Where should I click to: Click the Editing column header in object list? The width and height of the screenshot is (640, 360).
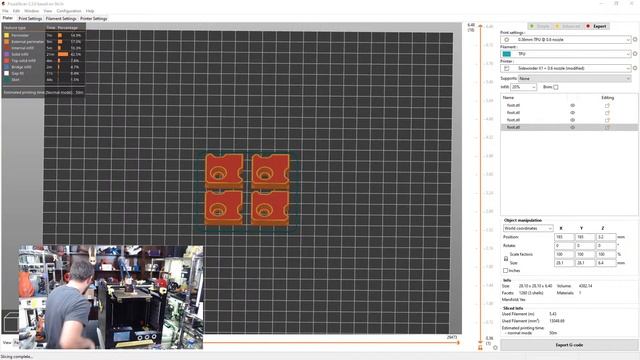point(607,98)
